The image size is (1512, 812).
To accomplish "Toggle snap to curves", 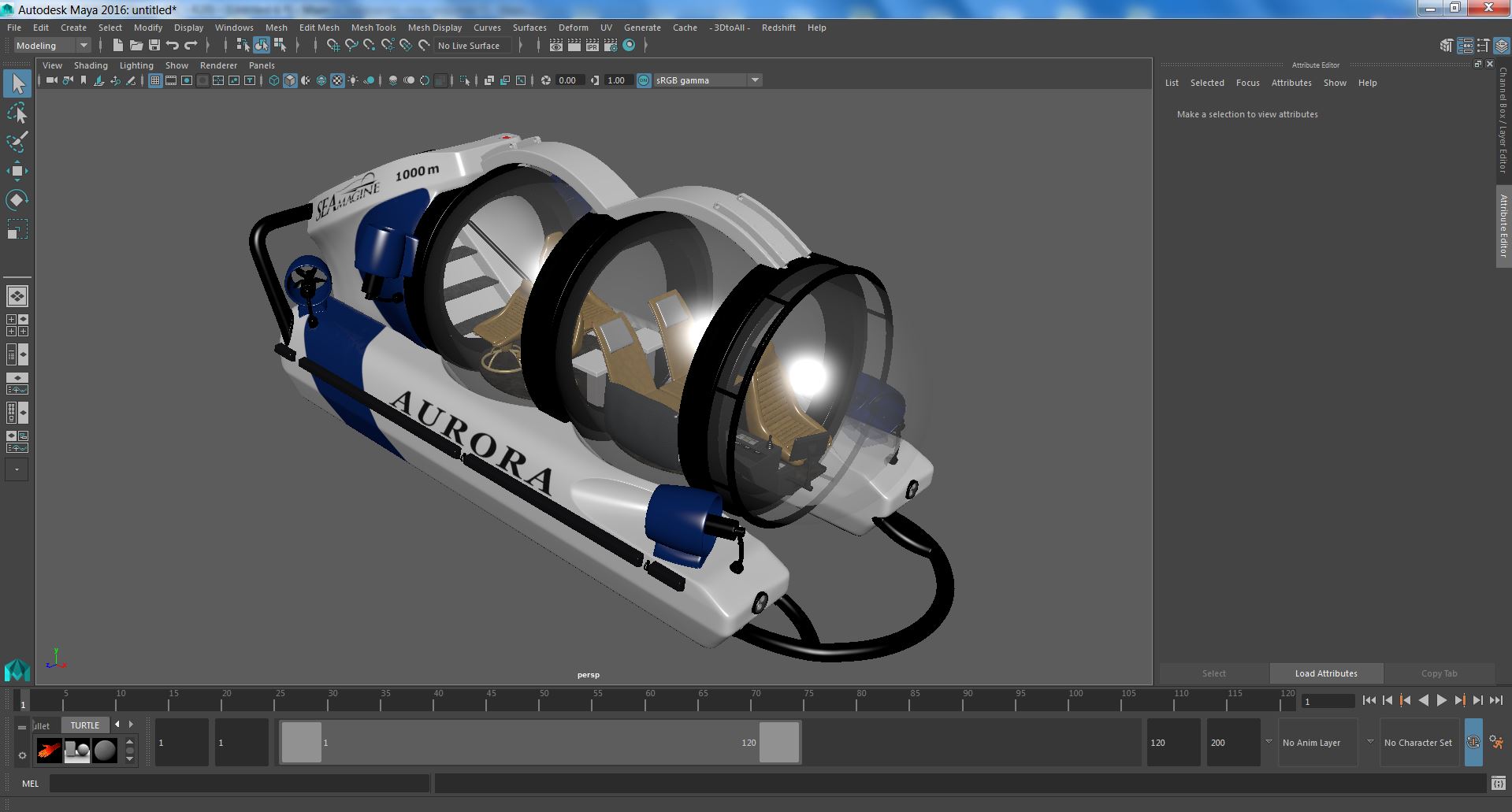I will click(351, 46).
